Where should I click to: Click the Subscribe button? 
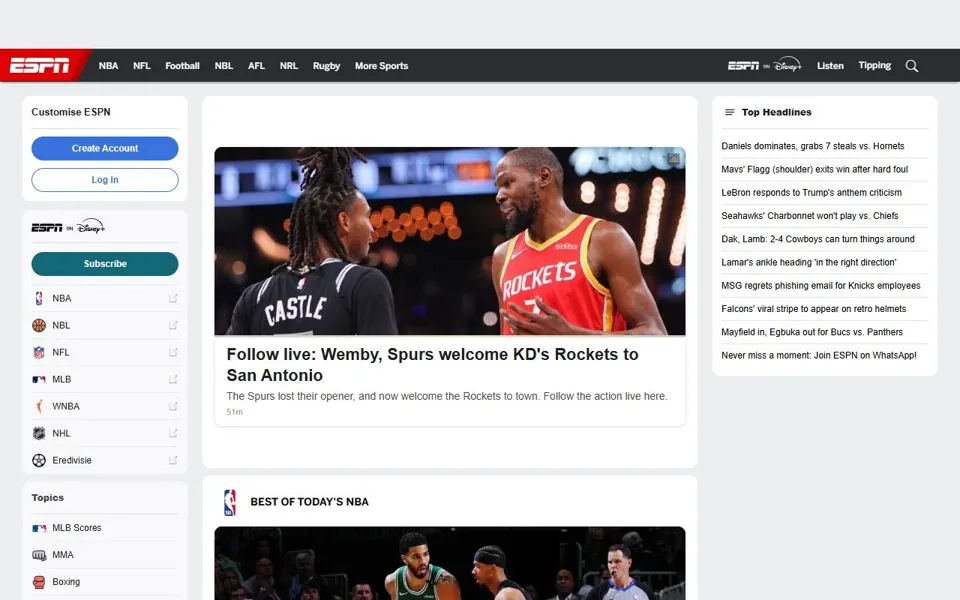pyautogui.click(x=105, y=264)
